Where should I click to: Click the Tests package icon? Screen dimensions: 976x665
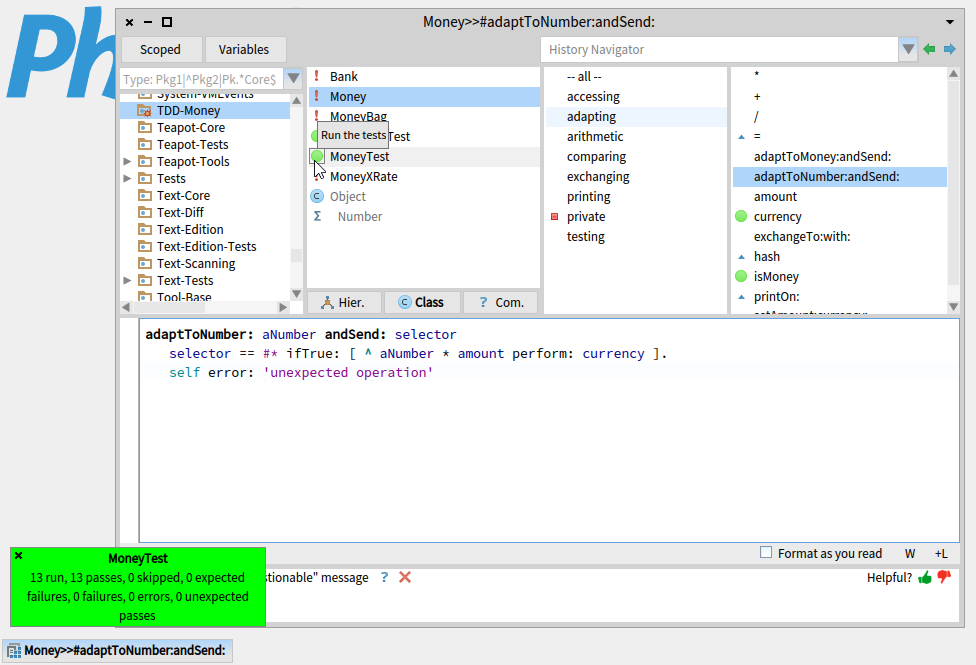click(x=144, y=178)
